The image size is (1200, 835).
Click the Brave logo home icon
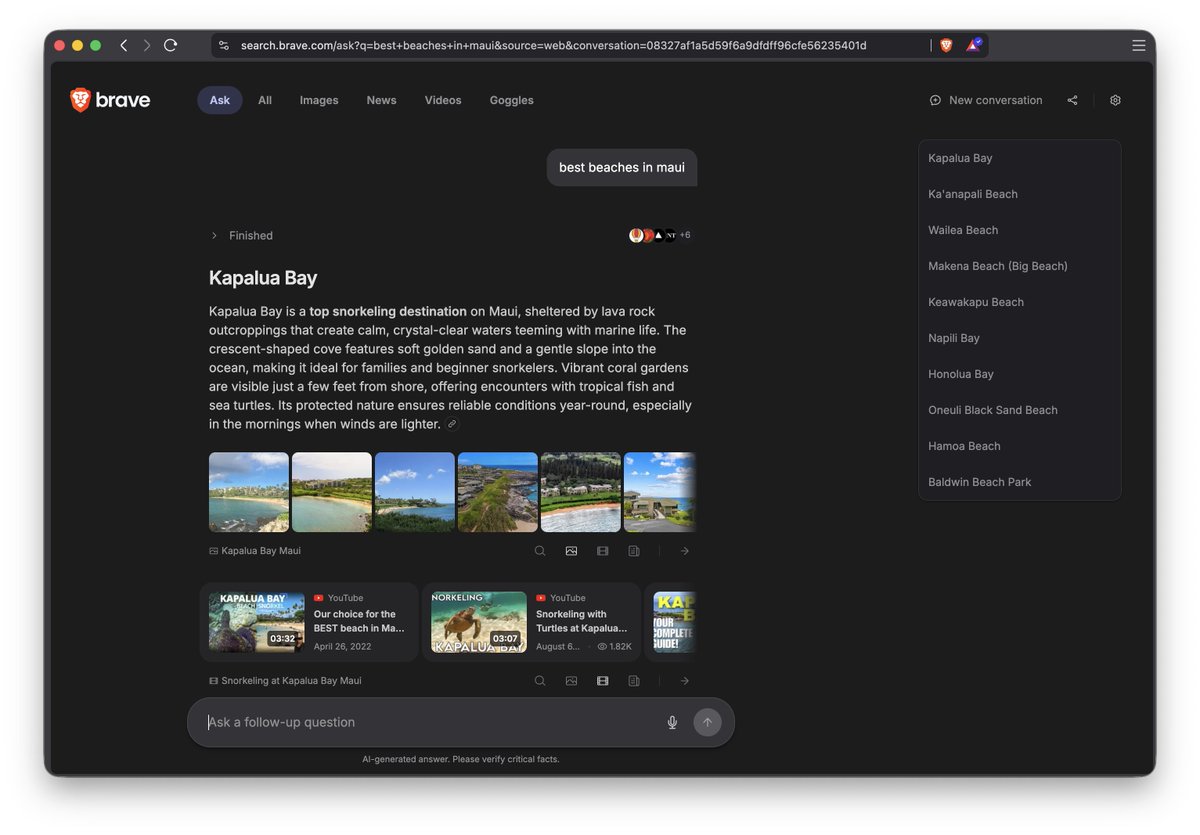click(x=110, y=100)
